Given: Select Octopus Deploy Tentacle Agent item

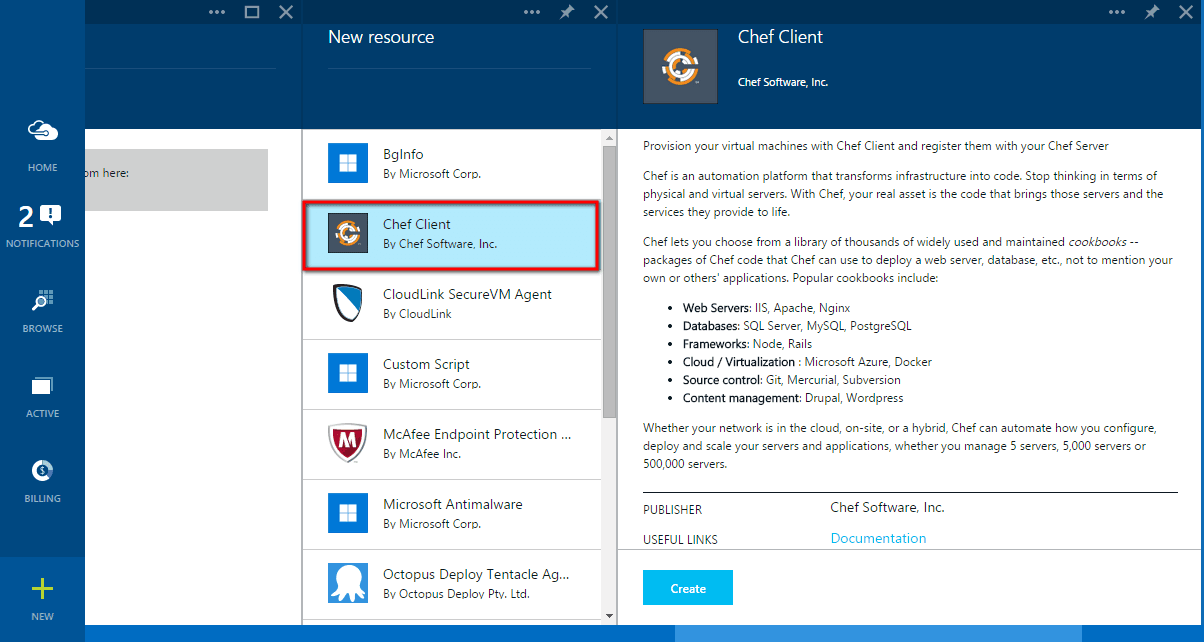Looking at the screenshot, I should (452, 584).
